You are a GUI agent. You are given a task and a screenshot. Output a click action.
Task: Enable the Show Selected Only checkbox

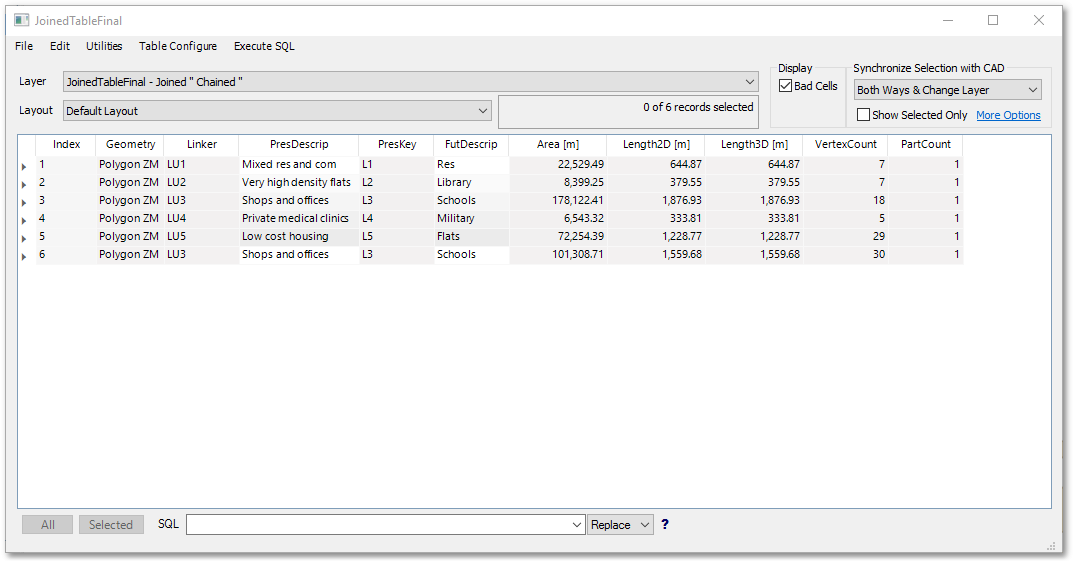pyautogui.click(x=864, y=115)
